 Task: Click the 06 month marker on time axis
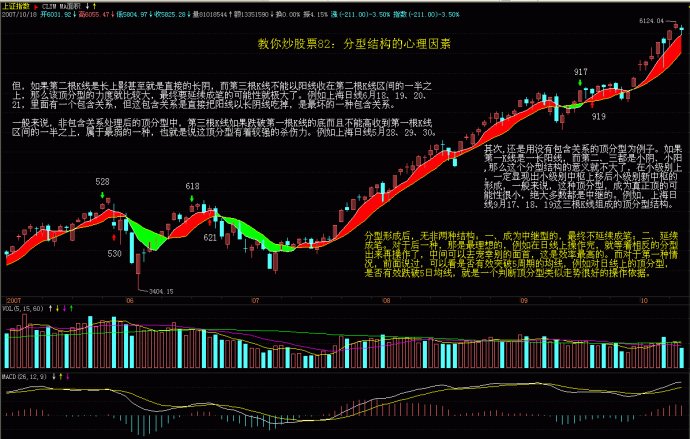[129, 301]
